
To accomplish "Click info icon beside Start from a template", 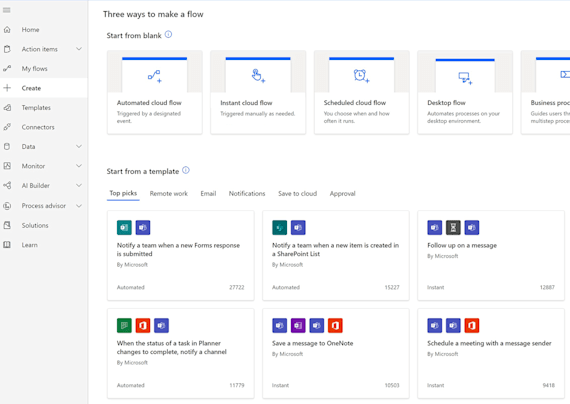I will (x=186, y=170).
